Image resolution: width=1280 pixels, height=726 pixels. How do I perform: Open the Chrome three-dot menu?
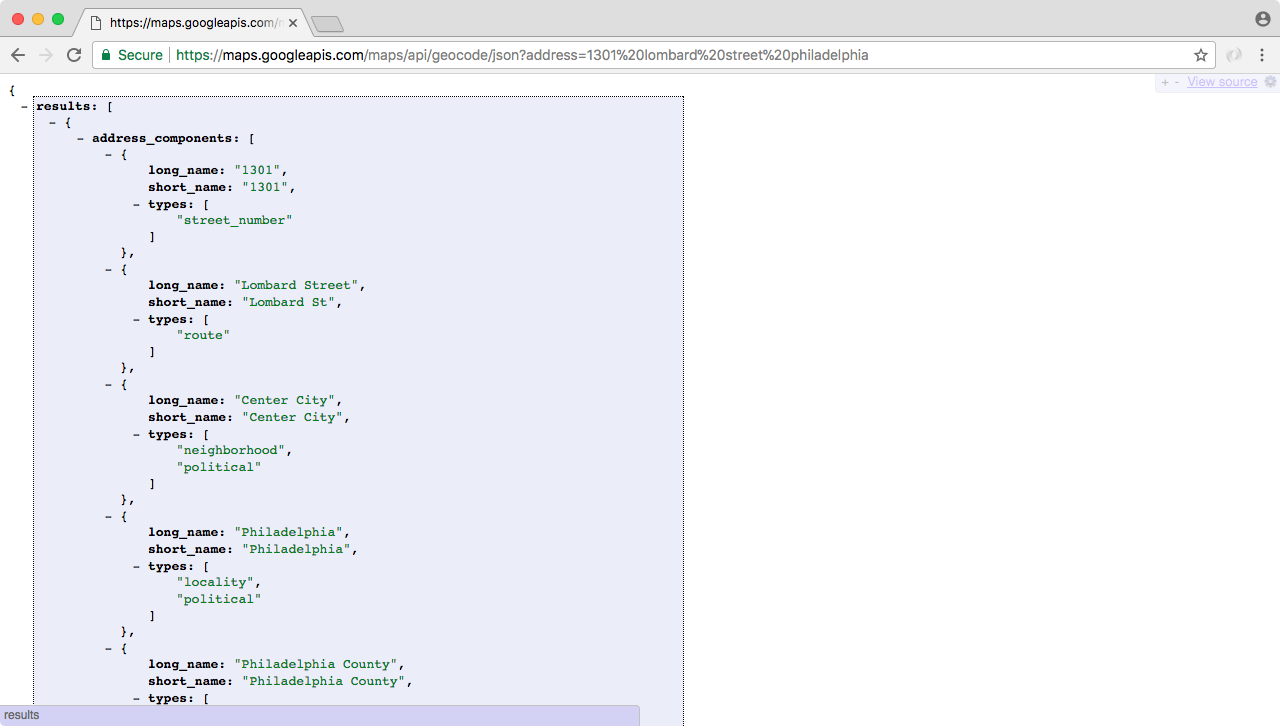(x=1262, y=55)
